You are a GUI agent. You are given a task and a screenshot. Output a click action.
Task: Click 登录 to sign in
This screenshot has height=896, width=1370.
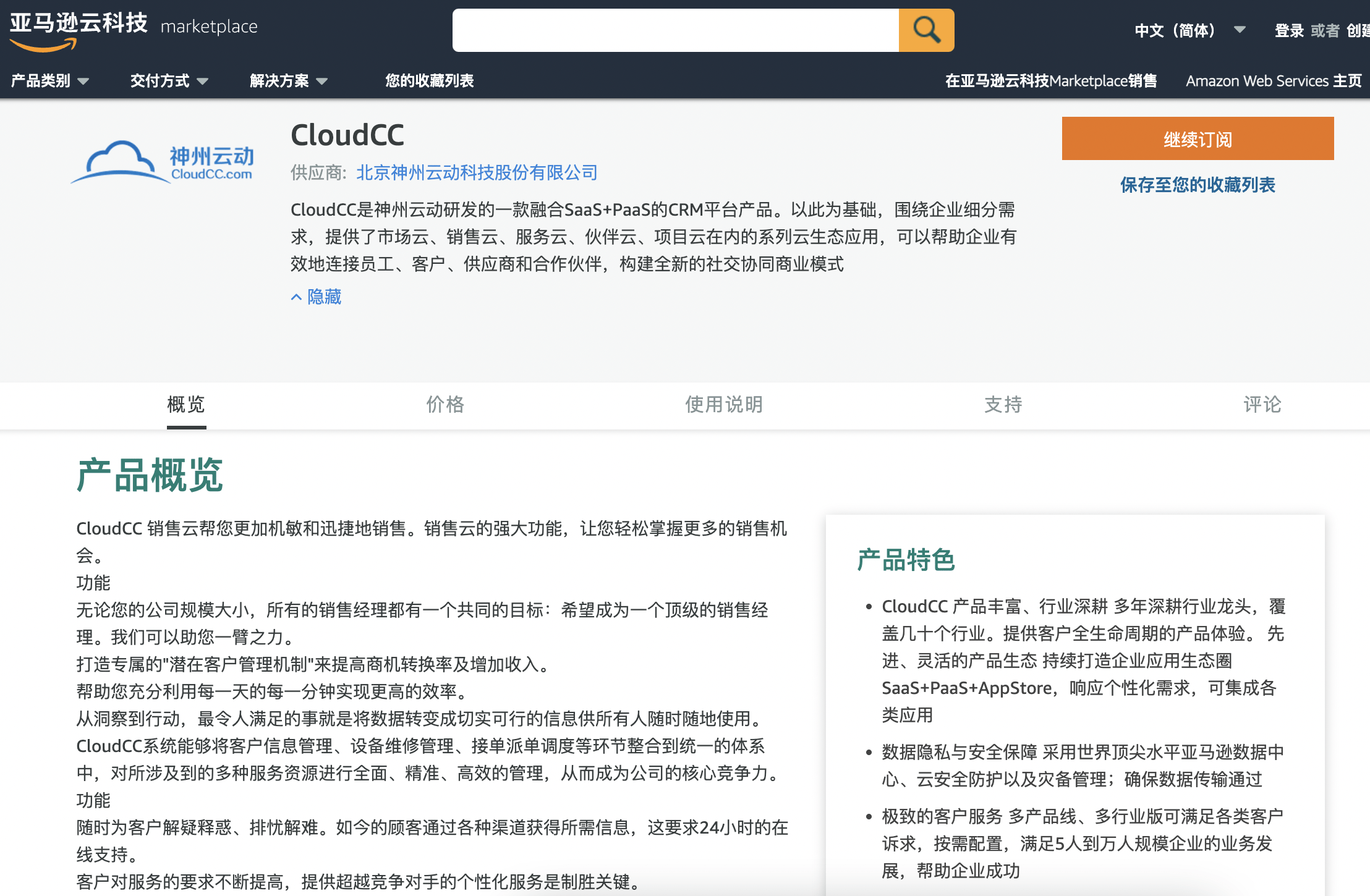tap(1289, 29)
